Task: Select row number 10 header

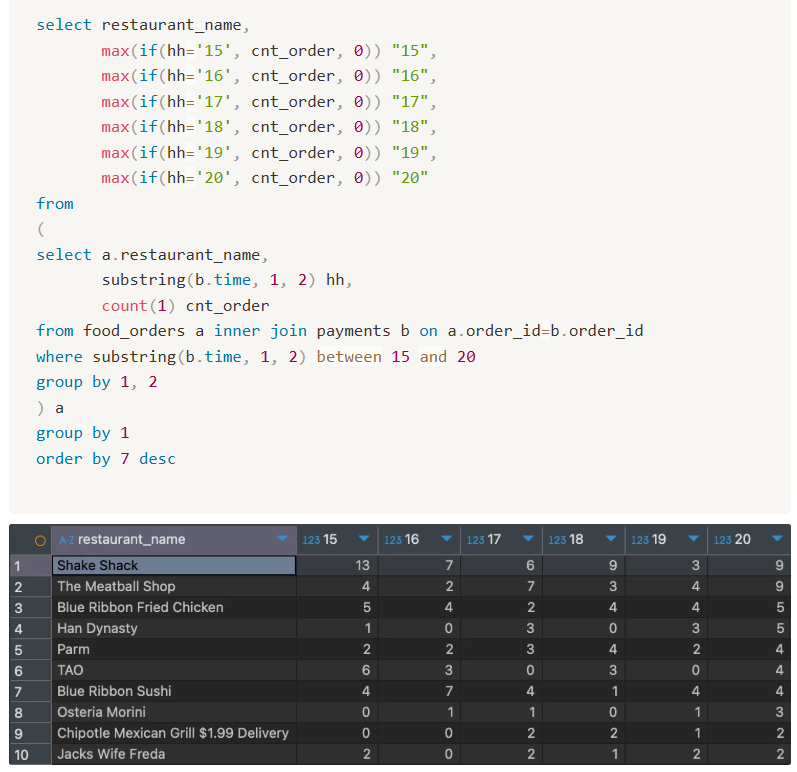Action: pyautogui.click(x=30, y=754)
